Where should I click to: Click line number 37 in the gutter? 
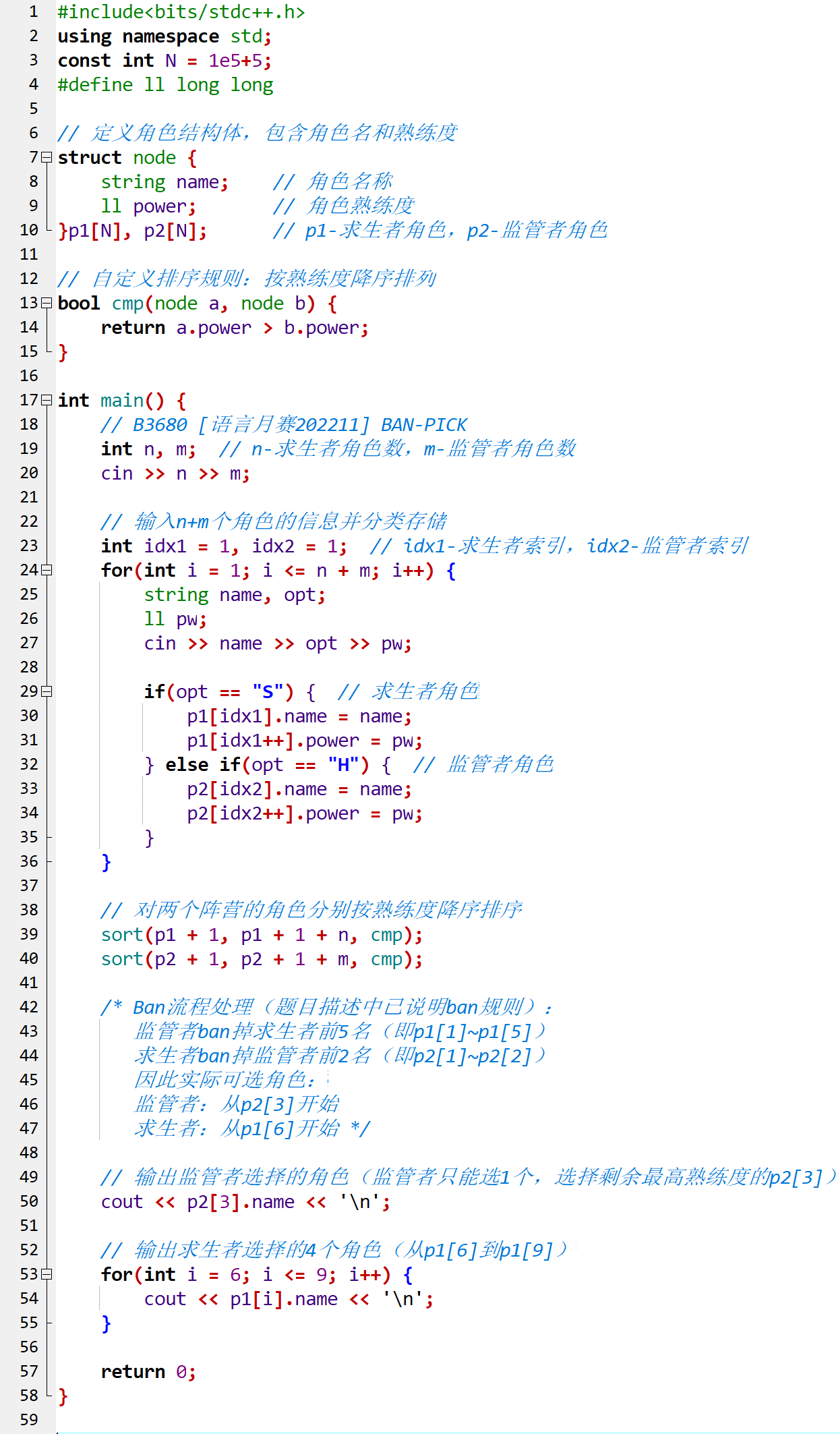click(x=29, y=886)
